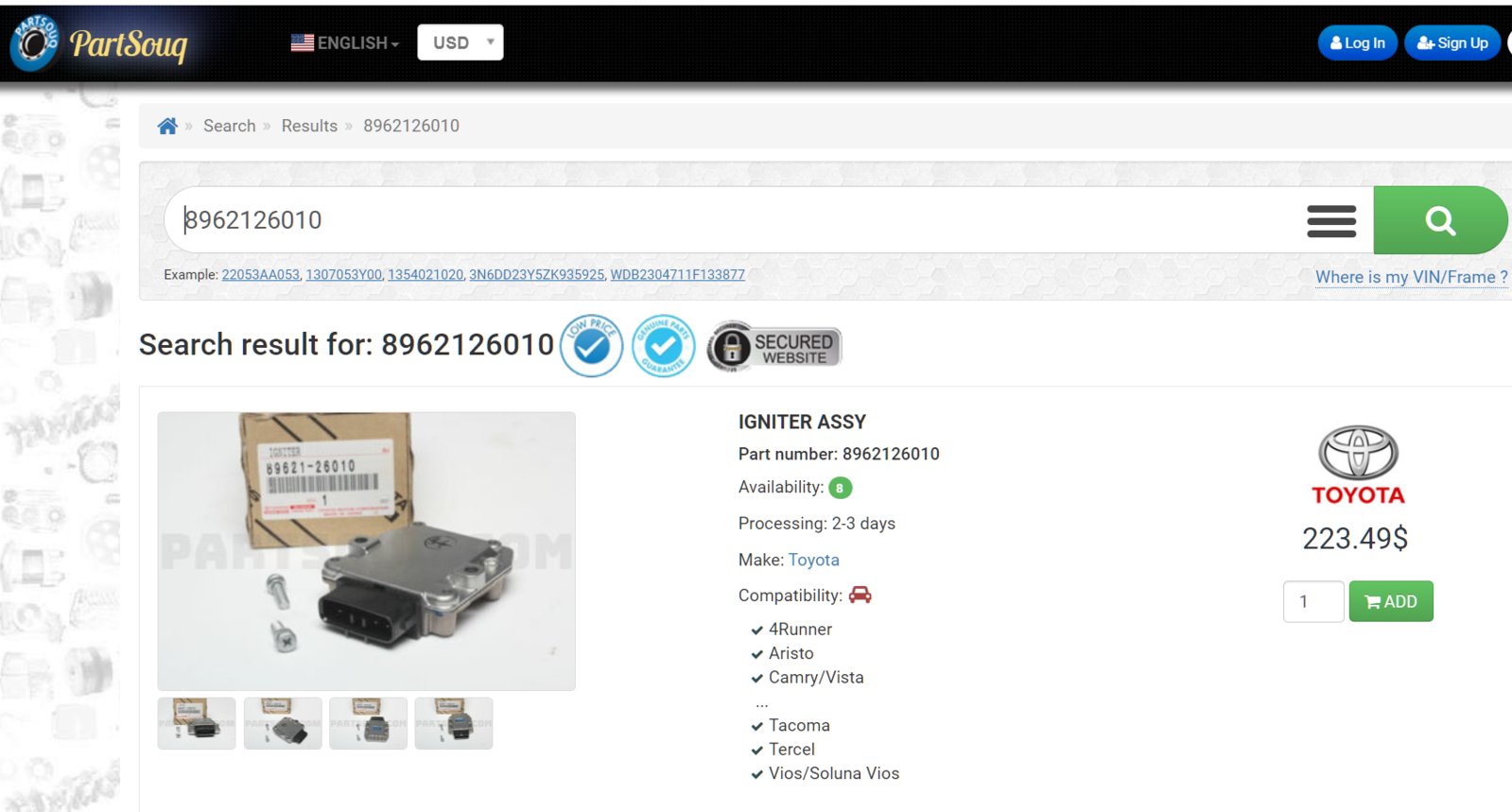The height and width of the screenshot is (812, 1512).
Task: Click Processing: 2-3 days text
Action: click(817, 524)
